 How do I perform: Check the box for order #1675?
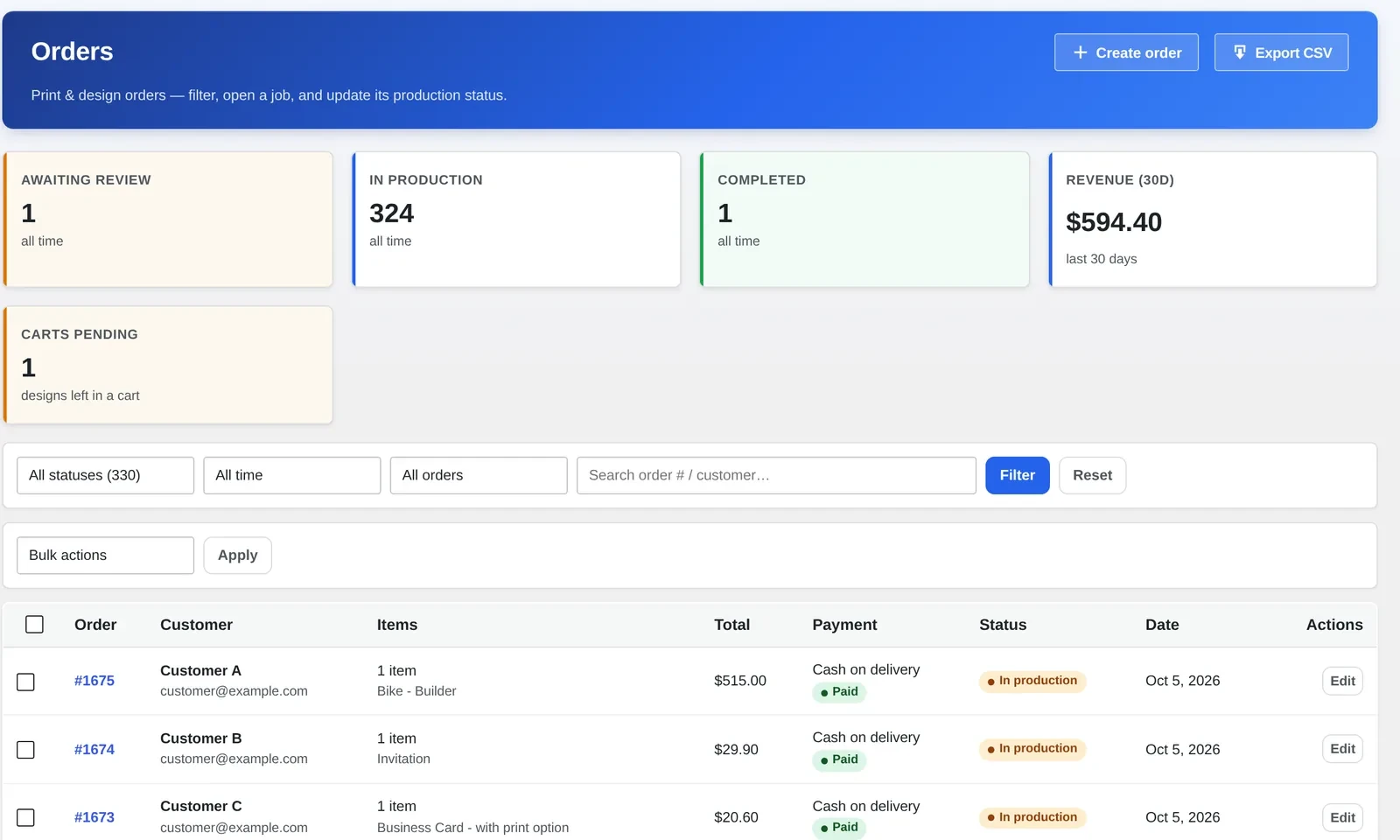pyautogui.click(x=25, y=682)
